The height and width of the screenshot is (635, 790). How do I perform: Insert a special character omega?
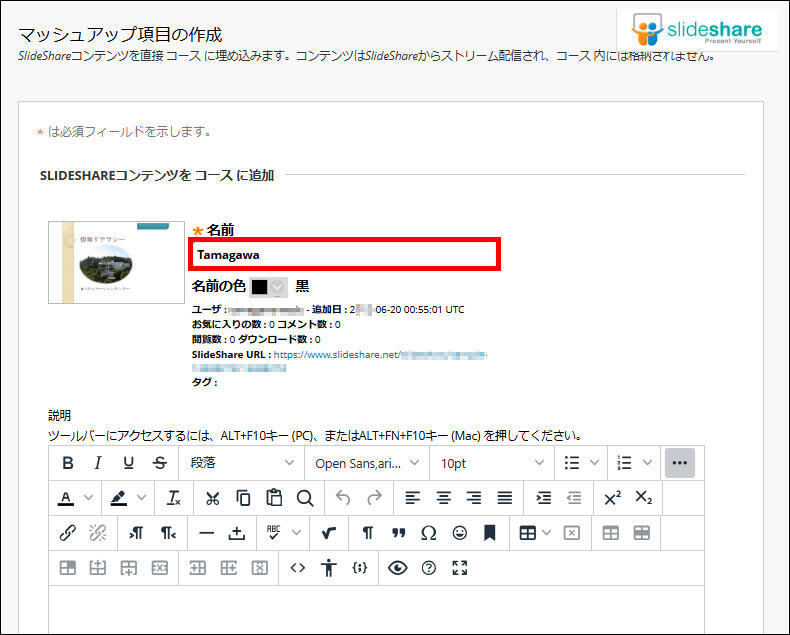429,533
